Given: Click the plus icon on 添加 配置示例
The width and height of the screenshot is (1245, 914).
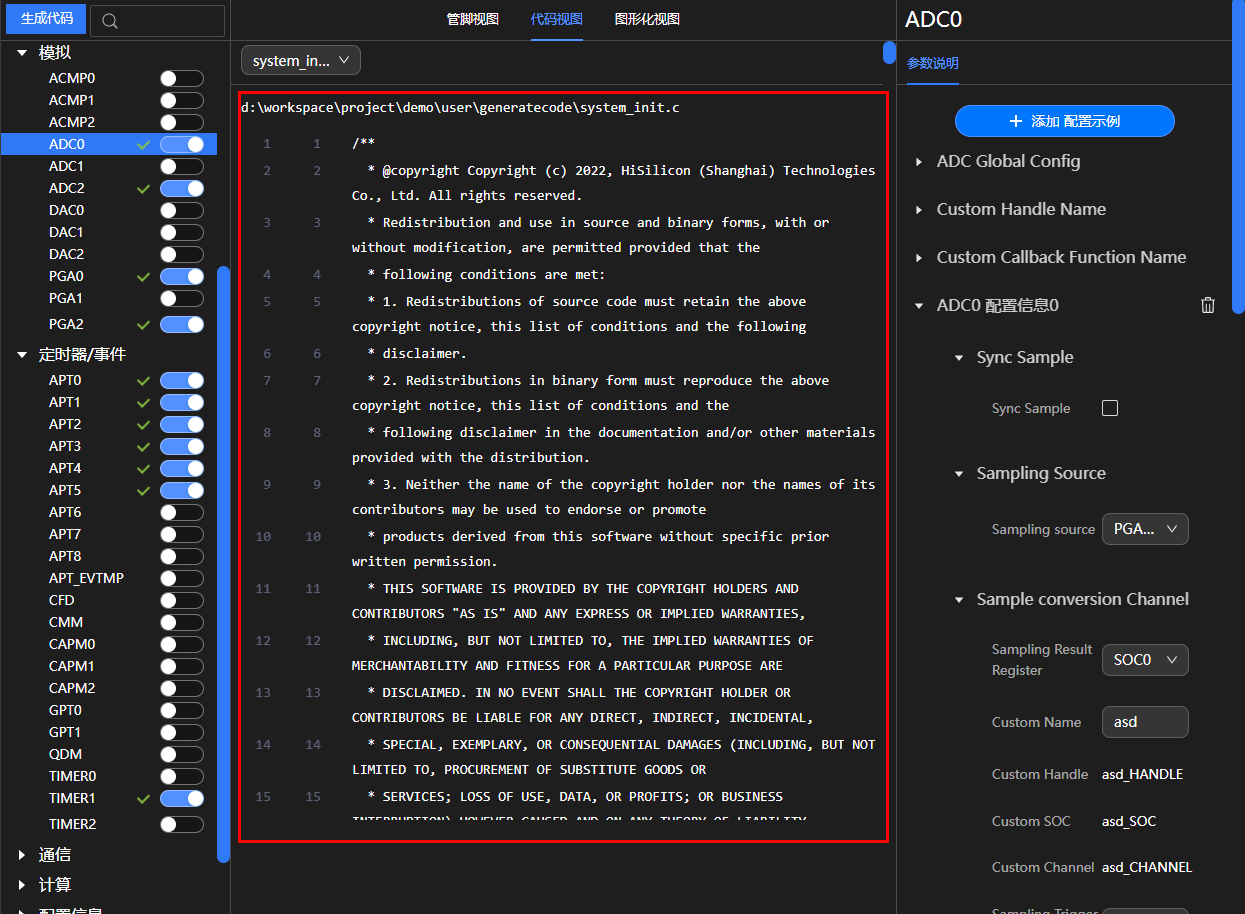Looking at the screenshot, I should tap(1016, 121).
